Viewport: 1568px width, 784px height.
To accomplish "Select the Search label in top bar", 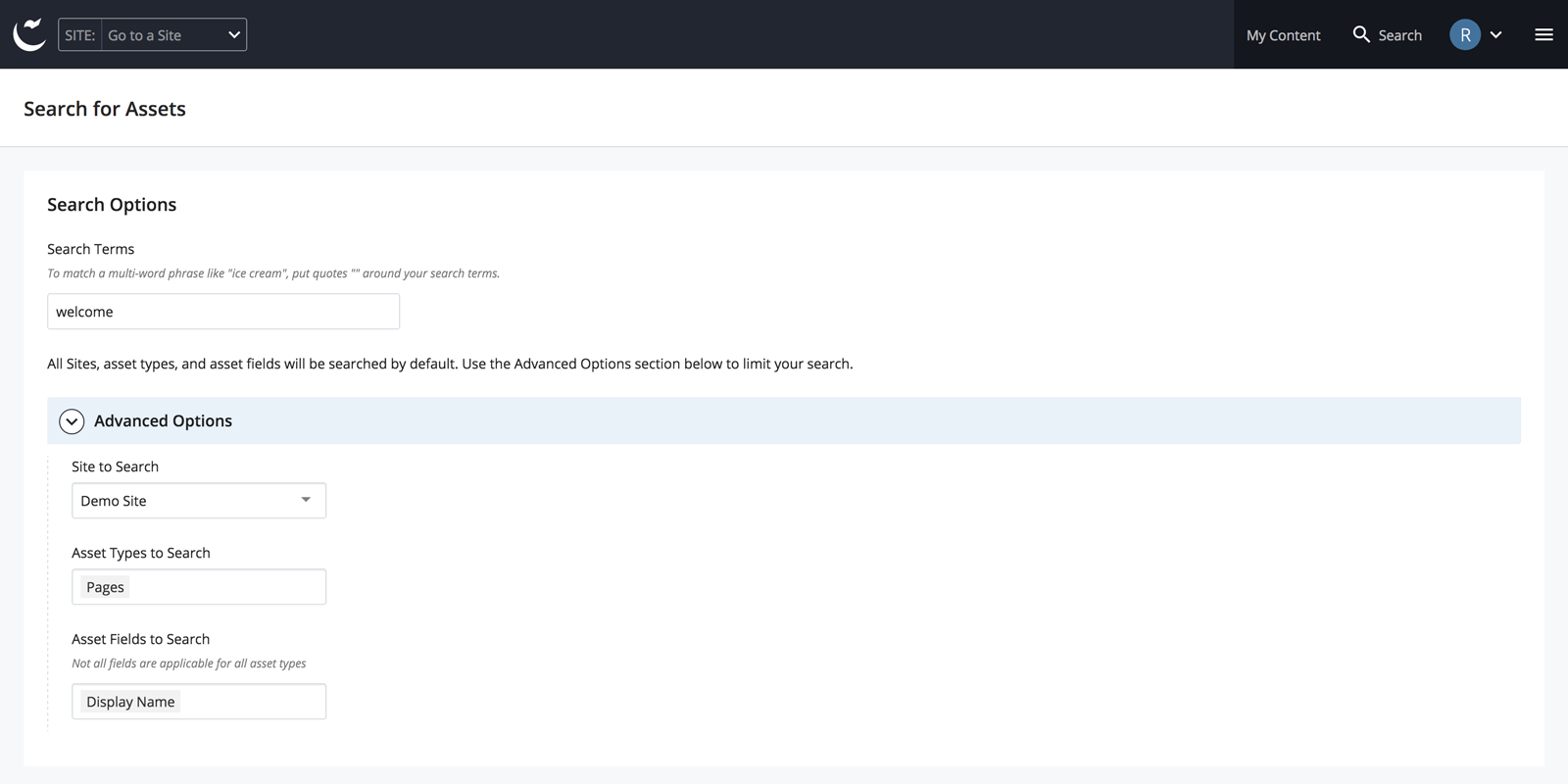I will click(1399, 35).
